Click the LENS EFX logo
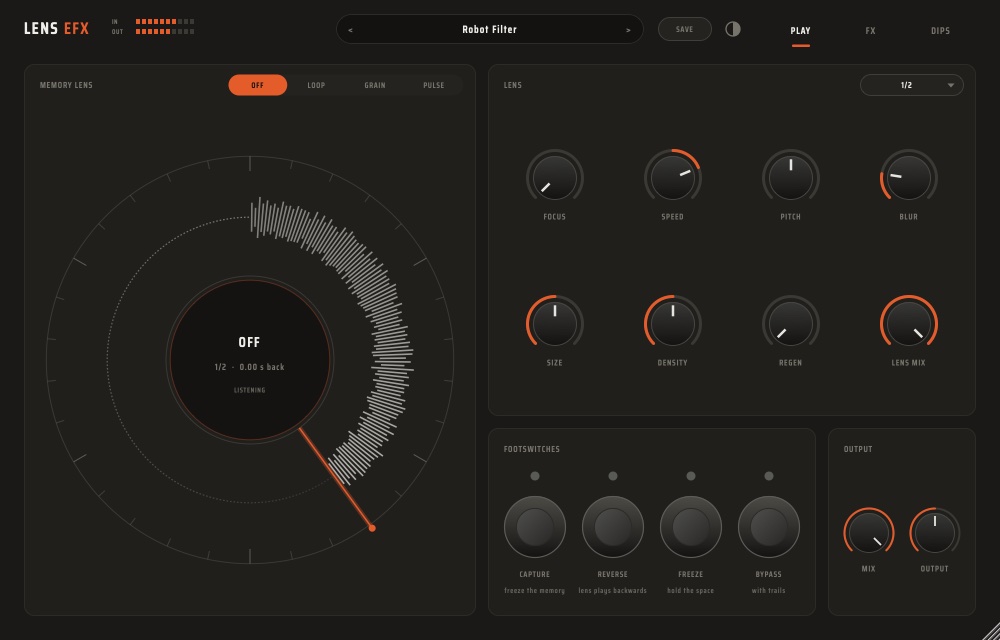 [56, 29]
